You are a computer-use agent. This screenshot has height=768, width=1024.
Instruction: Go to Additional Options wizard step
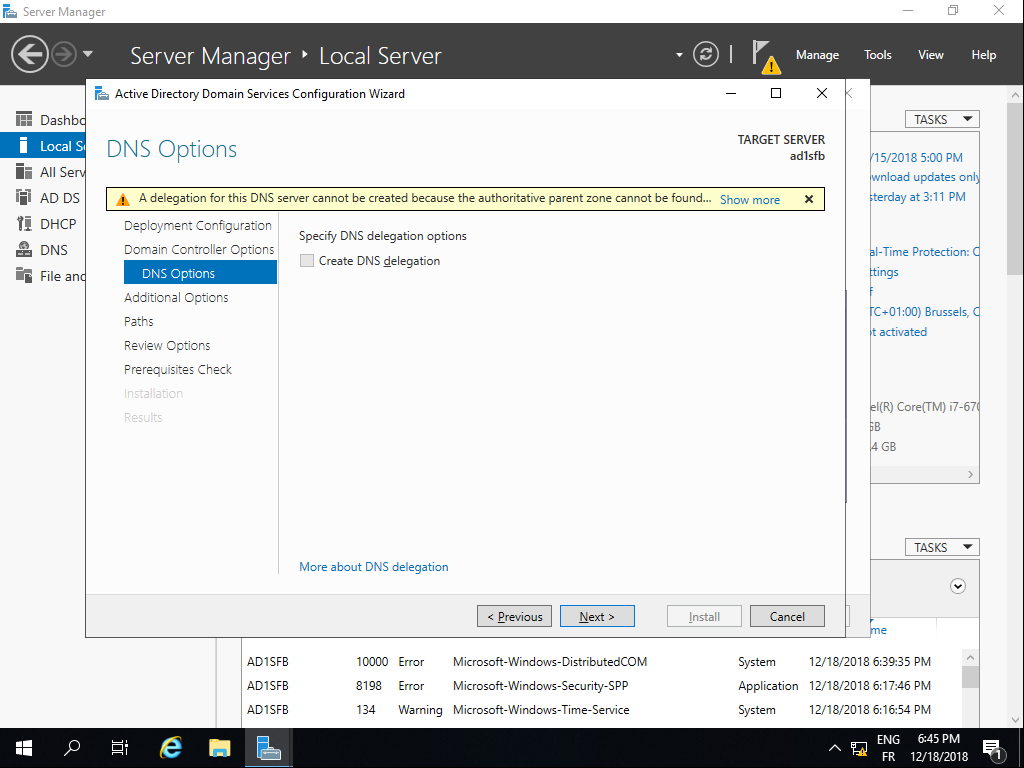coord(176,297)
